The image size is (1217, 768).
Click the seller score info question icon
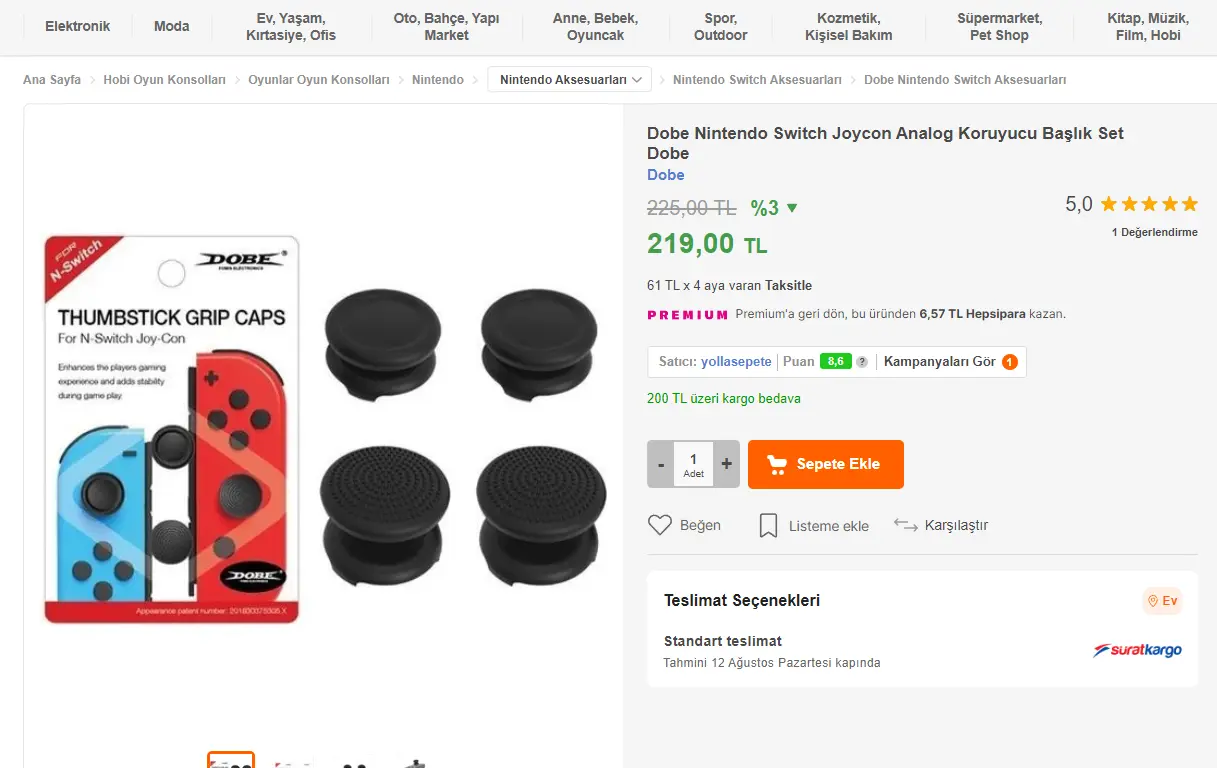point(862,362)
